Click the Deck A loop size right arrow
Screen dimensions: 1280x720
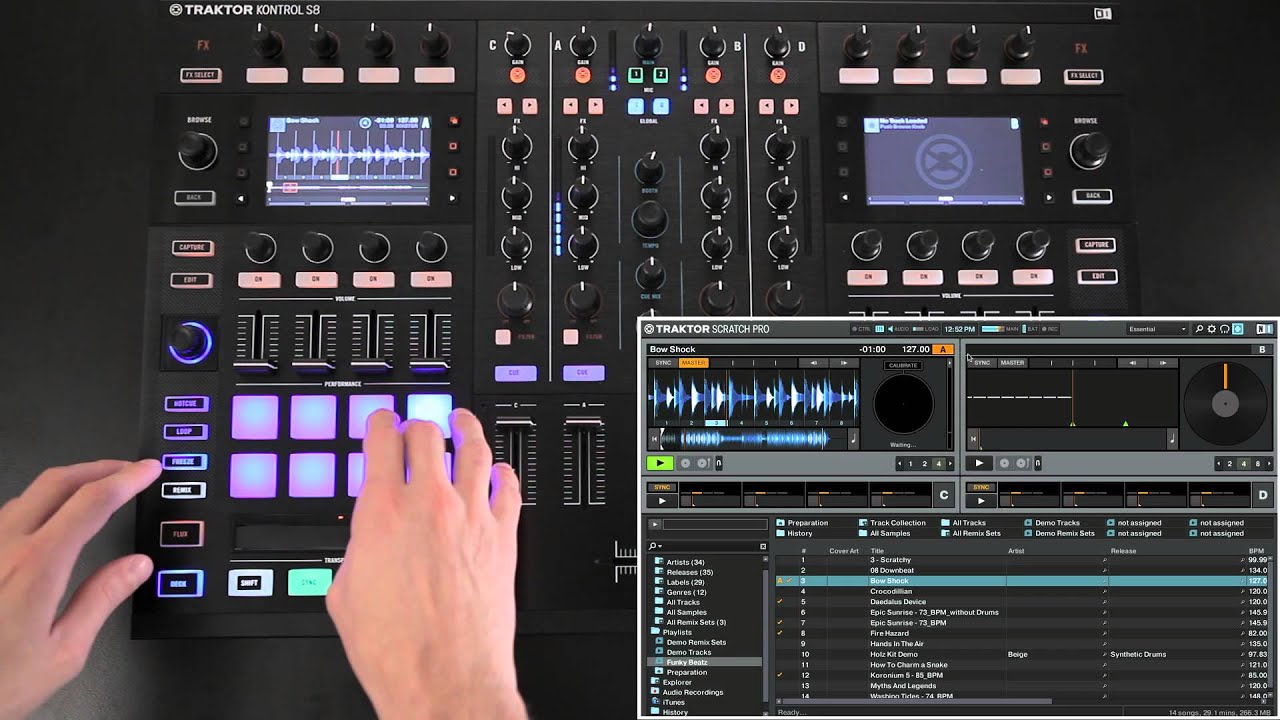(950, 463)
